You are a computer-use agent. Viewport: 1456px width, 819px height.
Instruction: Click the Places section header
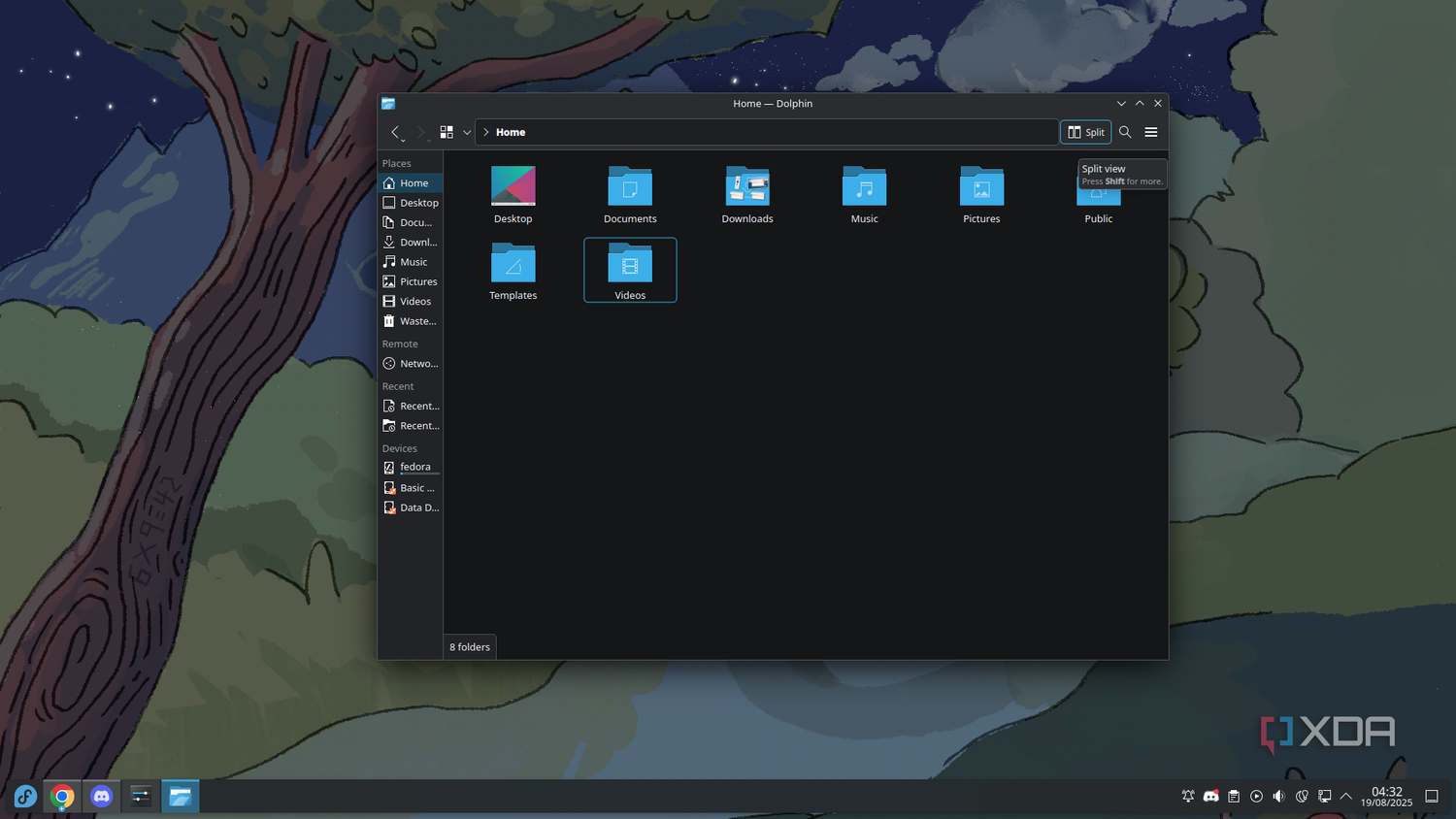(397, 163)
